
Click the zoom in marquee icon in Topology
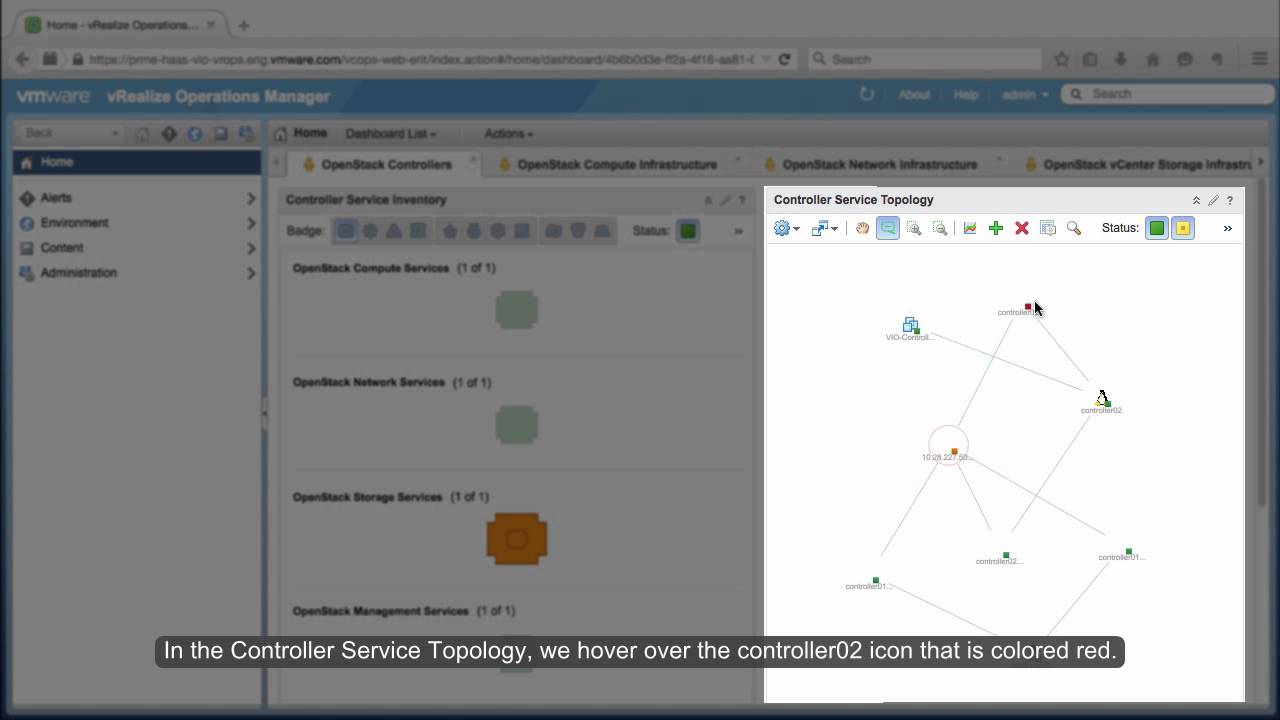coord(914,228)
